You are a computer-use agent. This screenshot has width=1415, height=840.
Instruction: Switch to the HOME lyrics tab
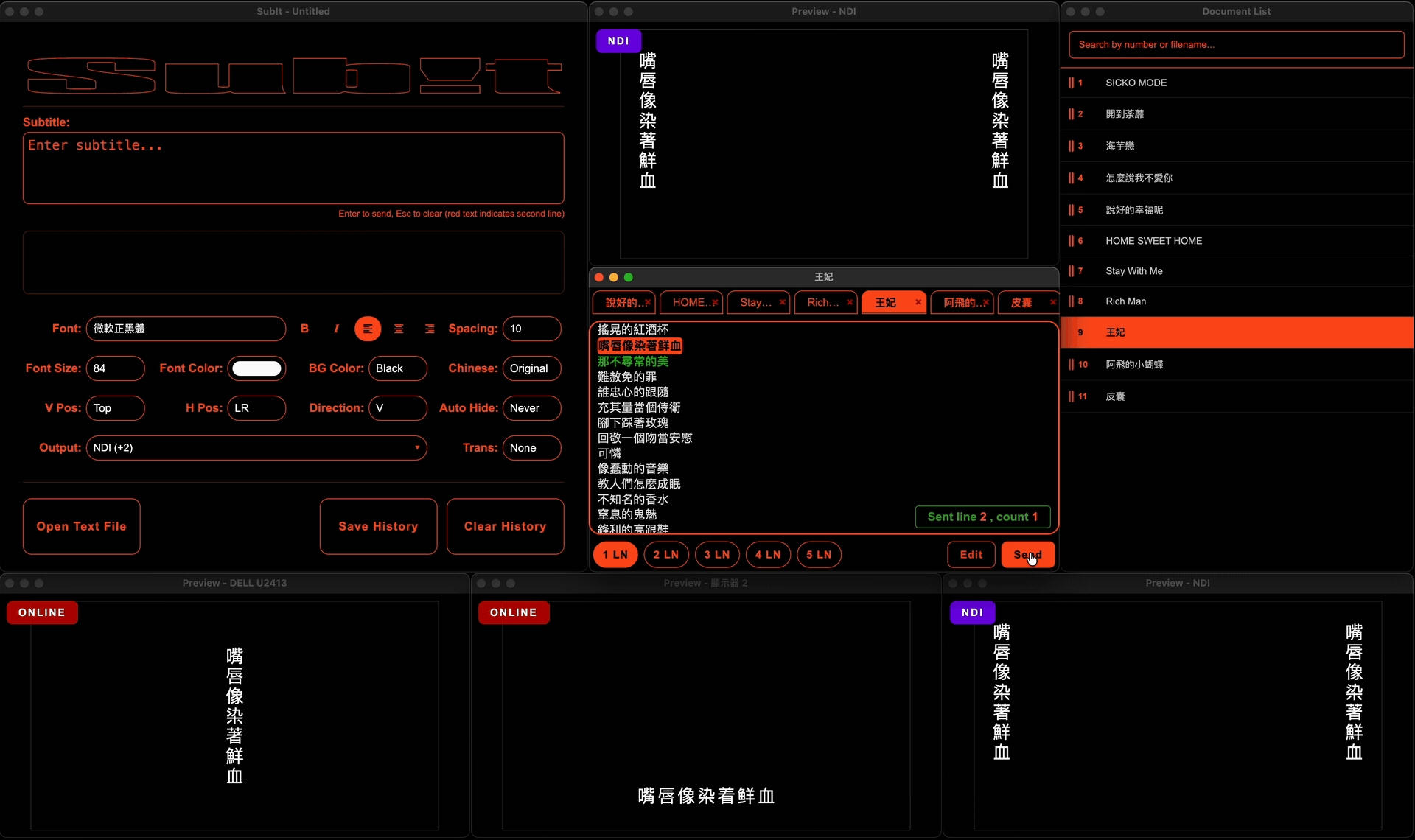(688, 302)
